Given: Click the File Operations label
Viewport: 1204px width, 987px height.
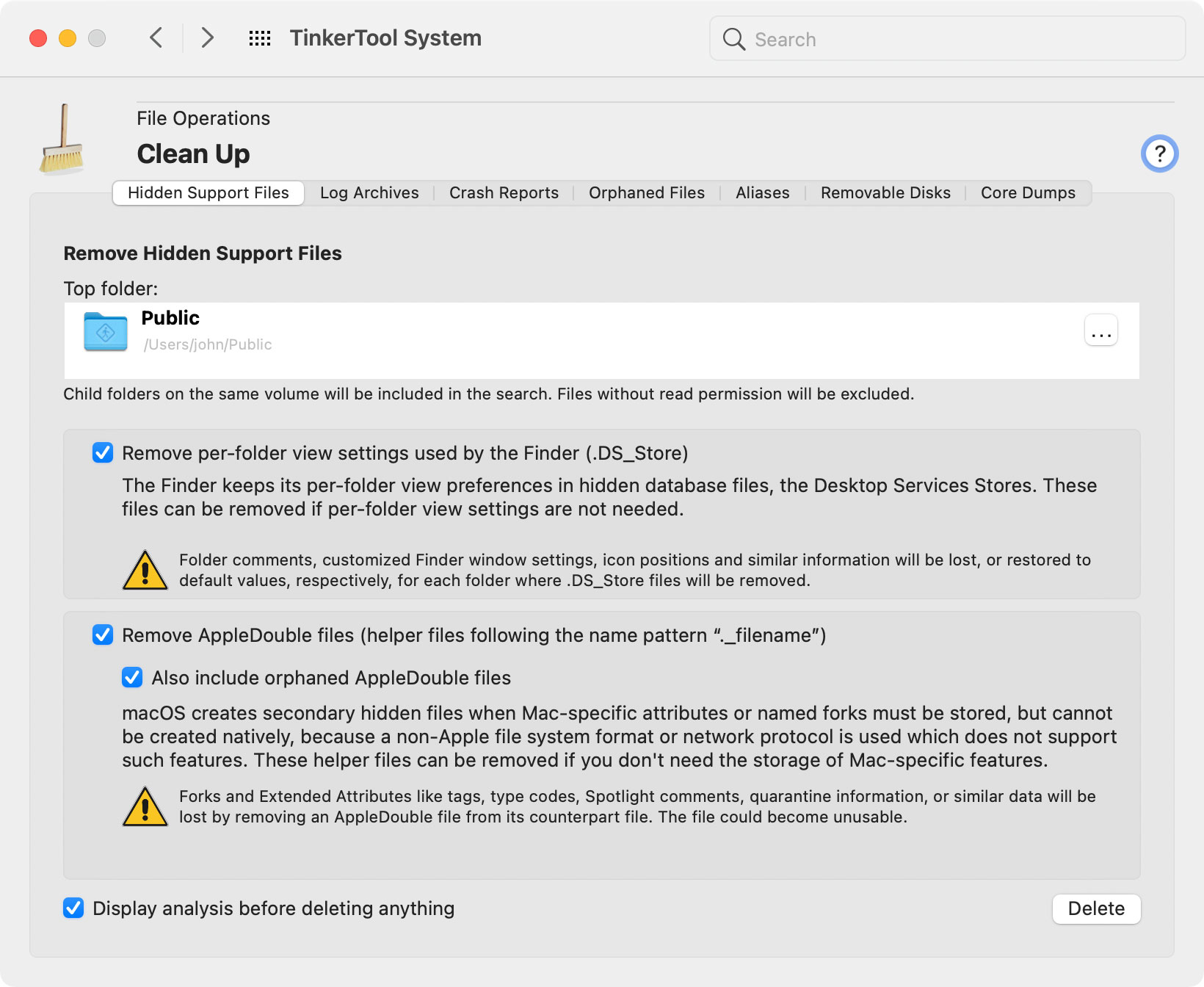Looking at the screenshot, I should tap(203, 118).
